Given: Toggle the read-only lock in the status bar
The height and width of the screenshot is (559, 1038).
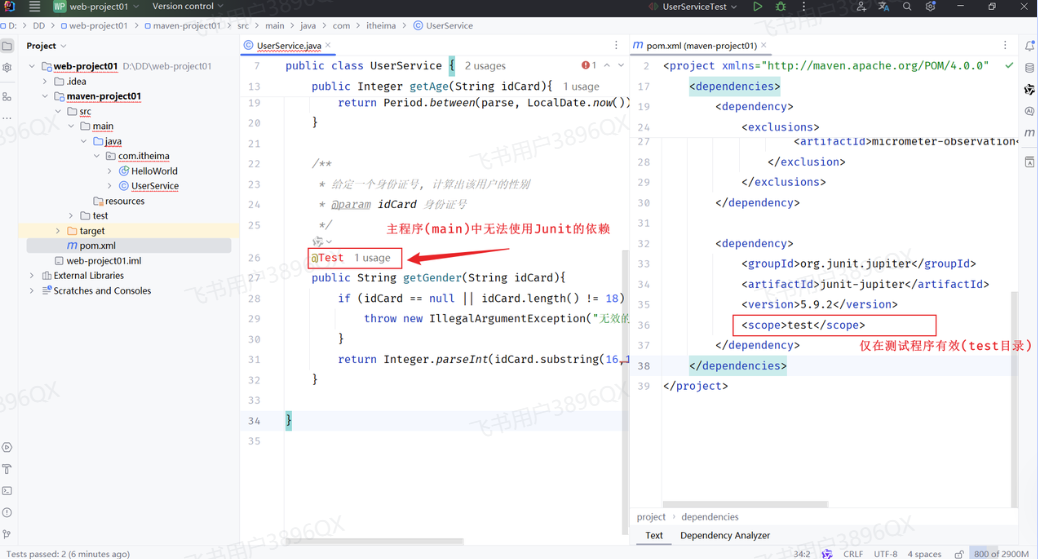Looking at the screenshot, I should point(959,554).
